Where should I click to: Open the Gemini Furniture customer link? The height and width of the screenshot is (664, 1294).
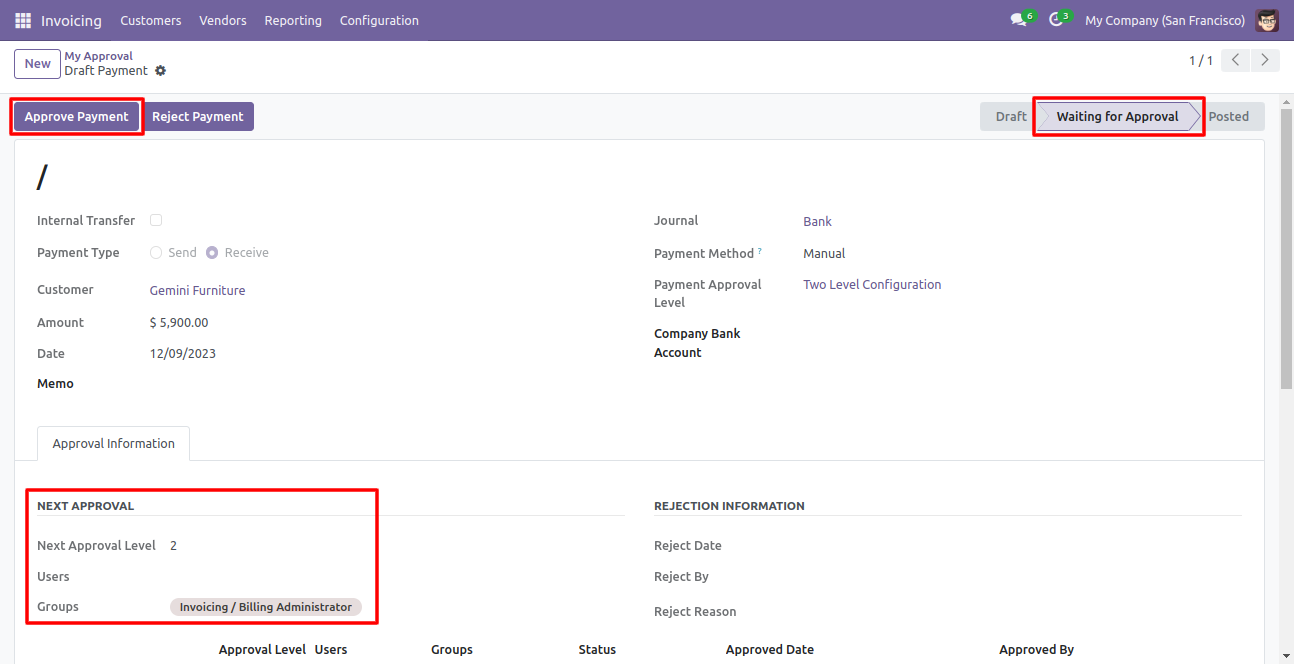click(x=197, y=291)
